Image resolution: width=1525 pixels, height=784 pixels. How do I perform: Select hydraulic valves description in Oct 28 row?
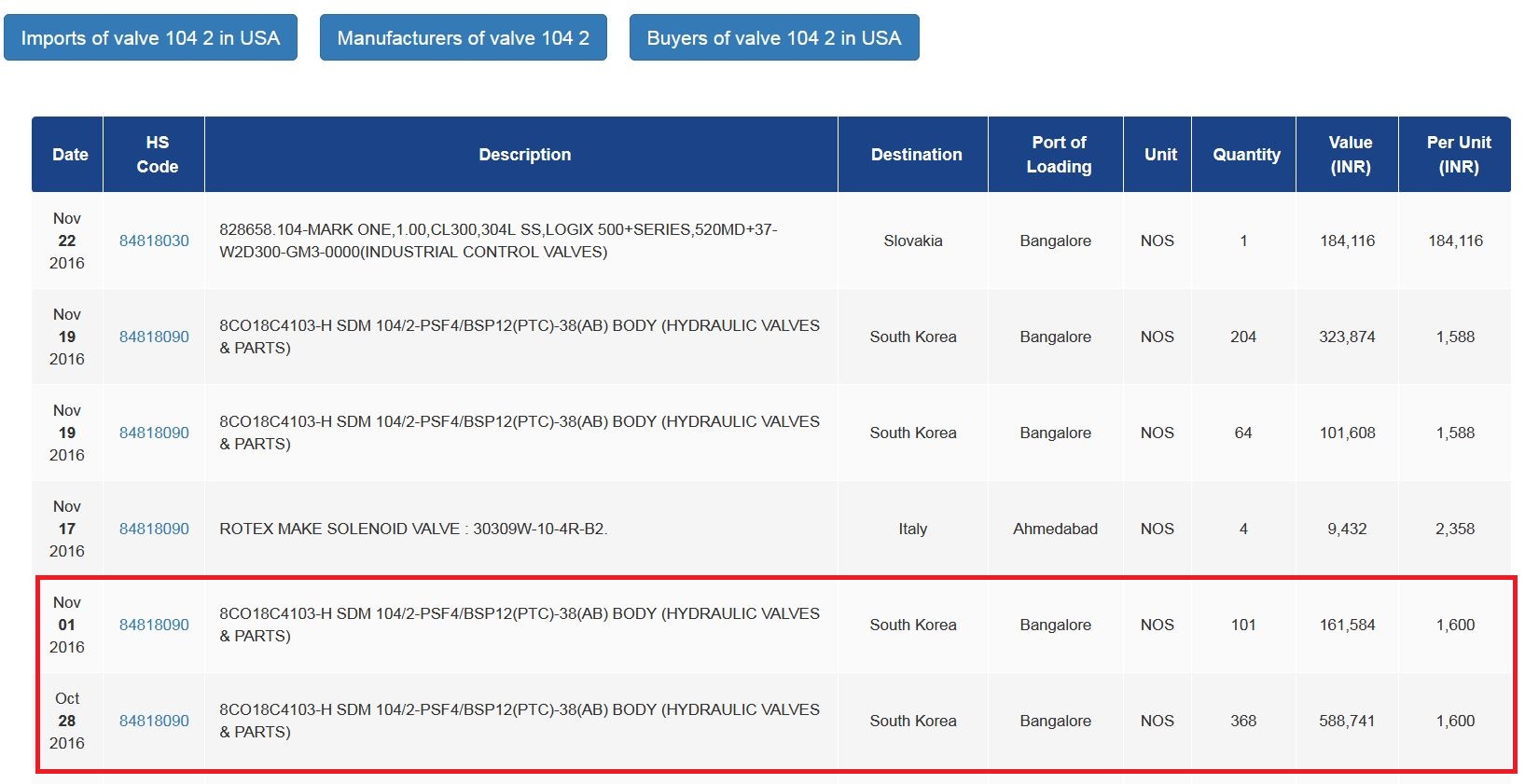coord(520,721)
